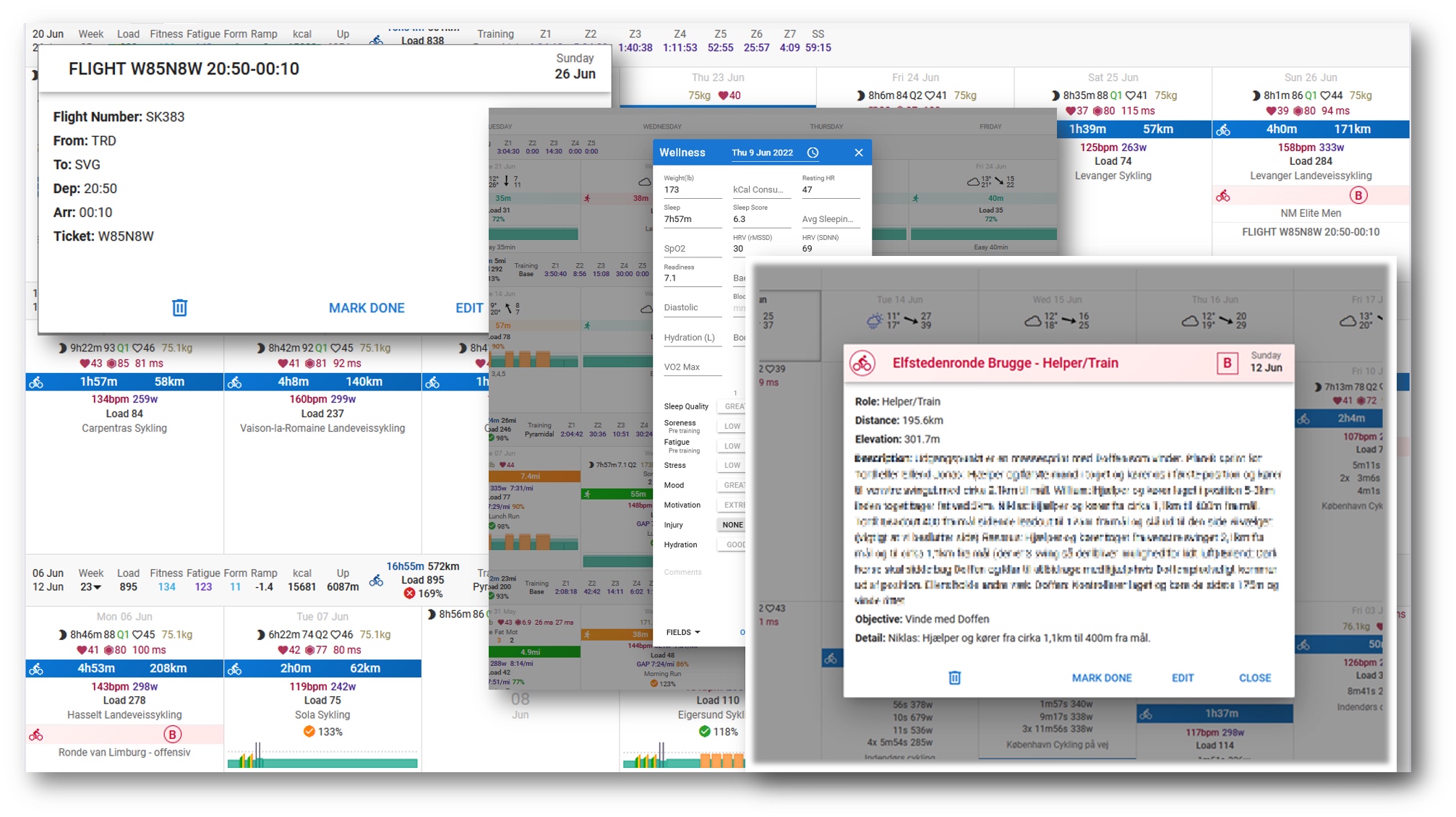Select NONE for Injury in Wellness
1456x817 pixels.
pyautogui.click(x=732, y=525)
